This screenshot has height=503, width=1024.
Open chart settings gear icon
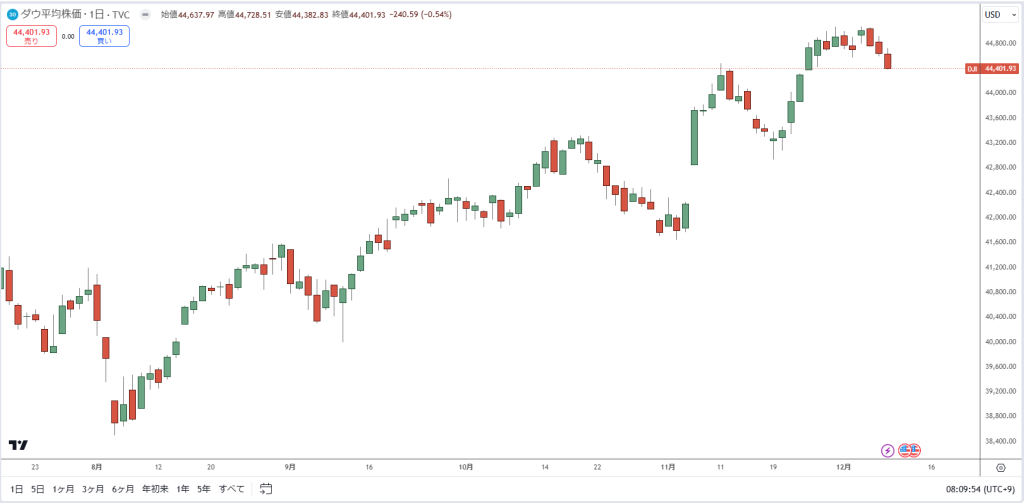coord(1000,467)
